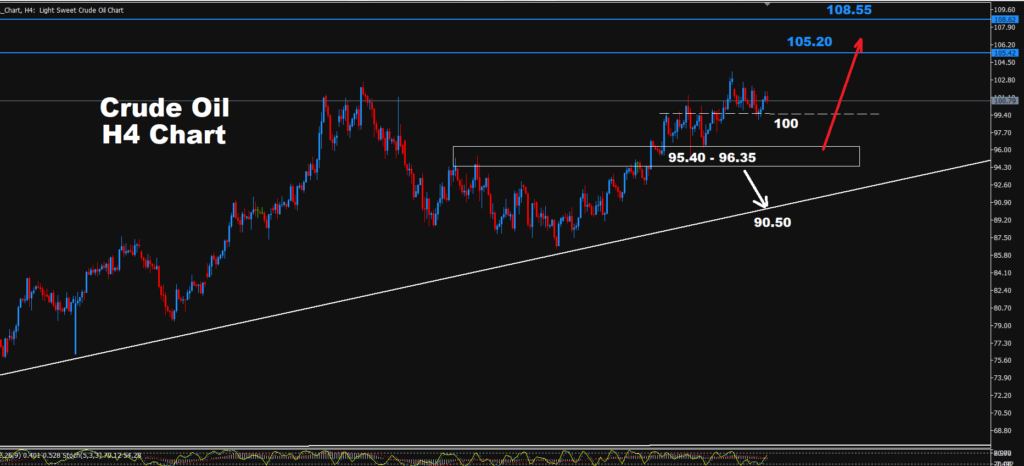Click the 99.40 value on price axis
Image resolution: width=1024 pixels, height=466 pixels.
tap(1002, 115)
